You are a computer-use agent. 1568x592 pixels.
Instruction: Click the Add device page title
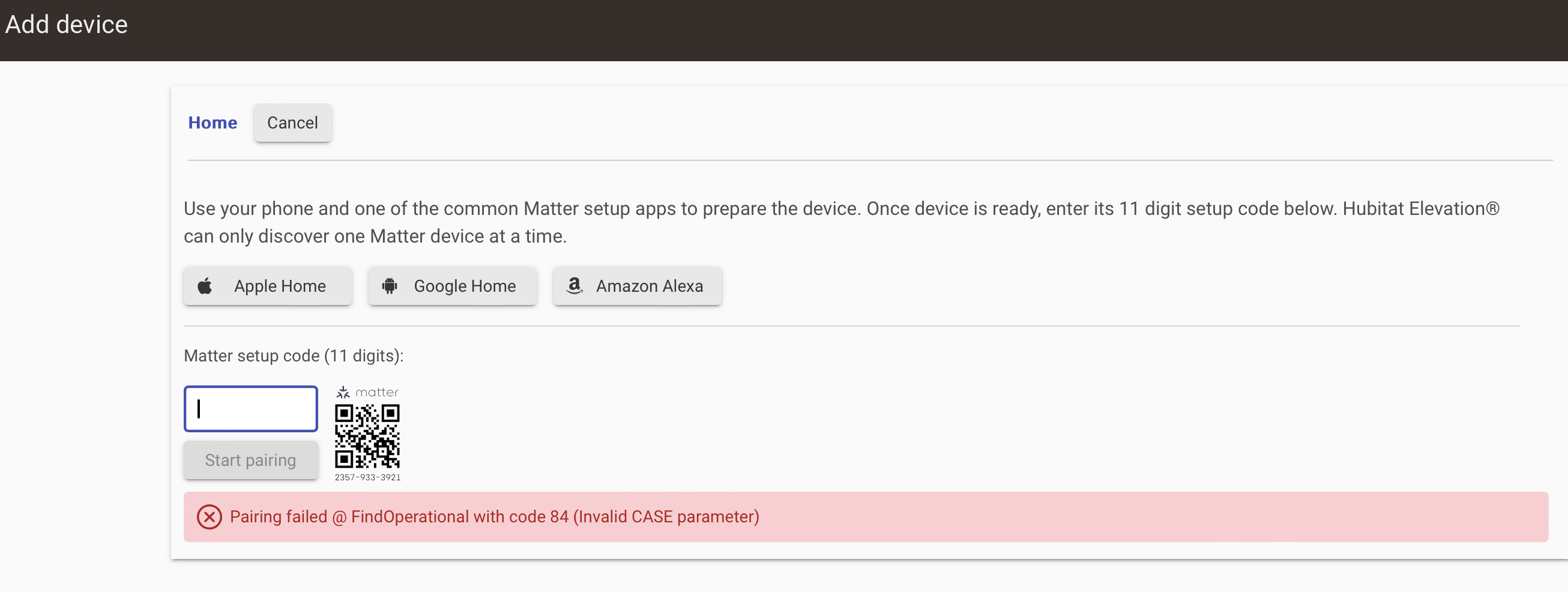(67, 25)
